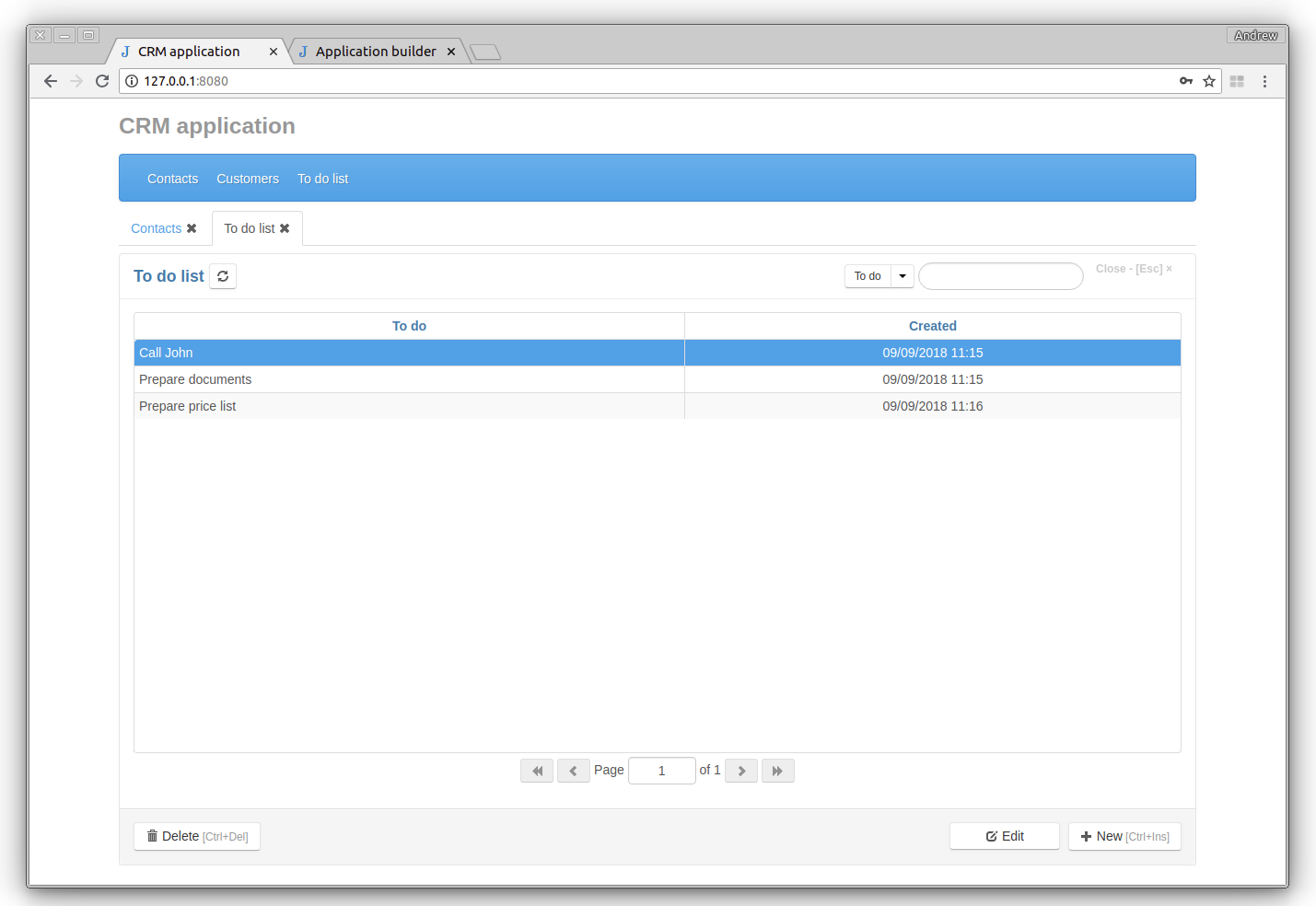The height and width of the screenshot is (906, 1316).
Task: Go back using the browser back arrow
Action: tap(51, 81)
